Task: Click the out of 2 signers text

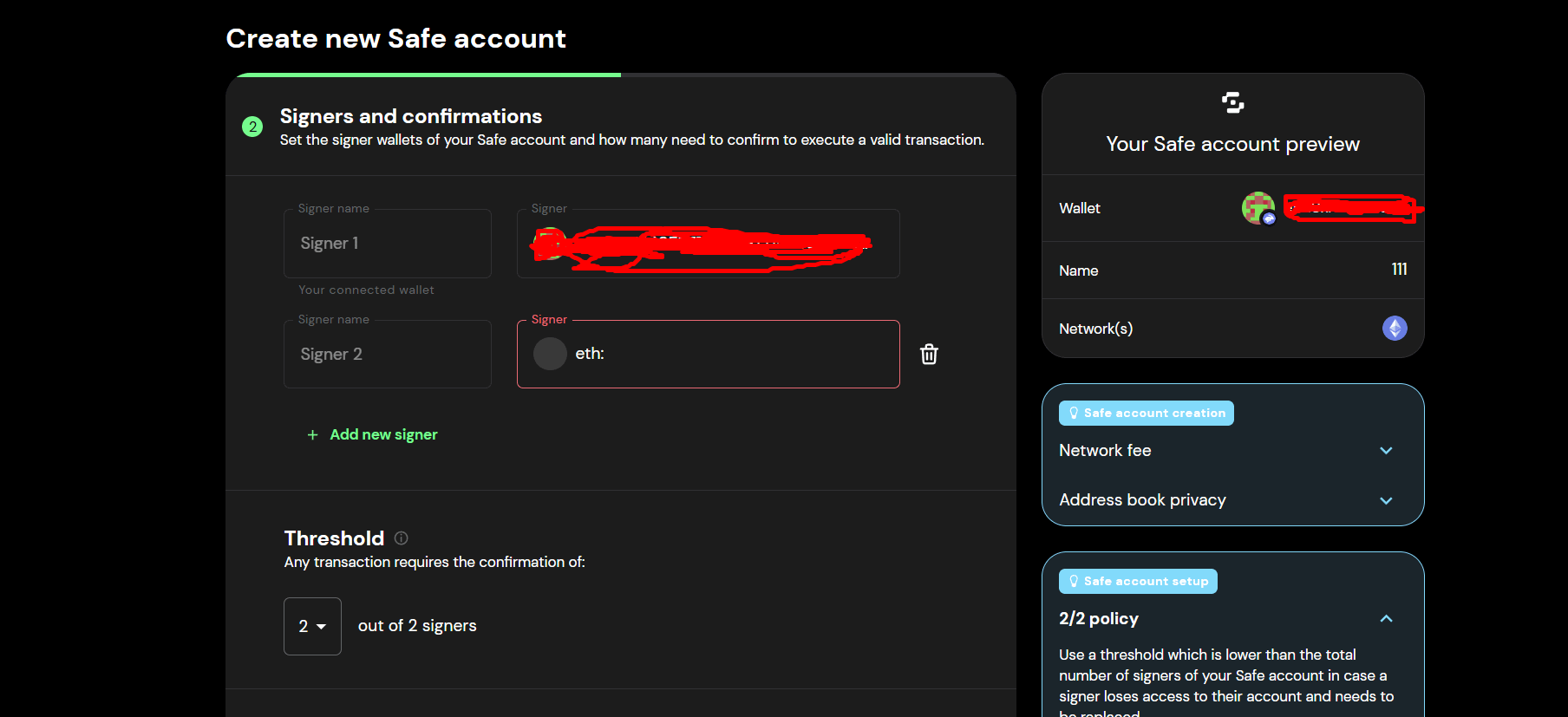Action: tap(417, 626)
